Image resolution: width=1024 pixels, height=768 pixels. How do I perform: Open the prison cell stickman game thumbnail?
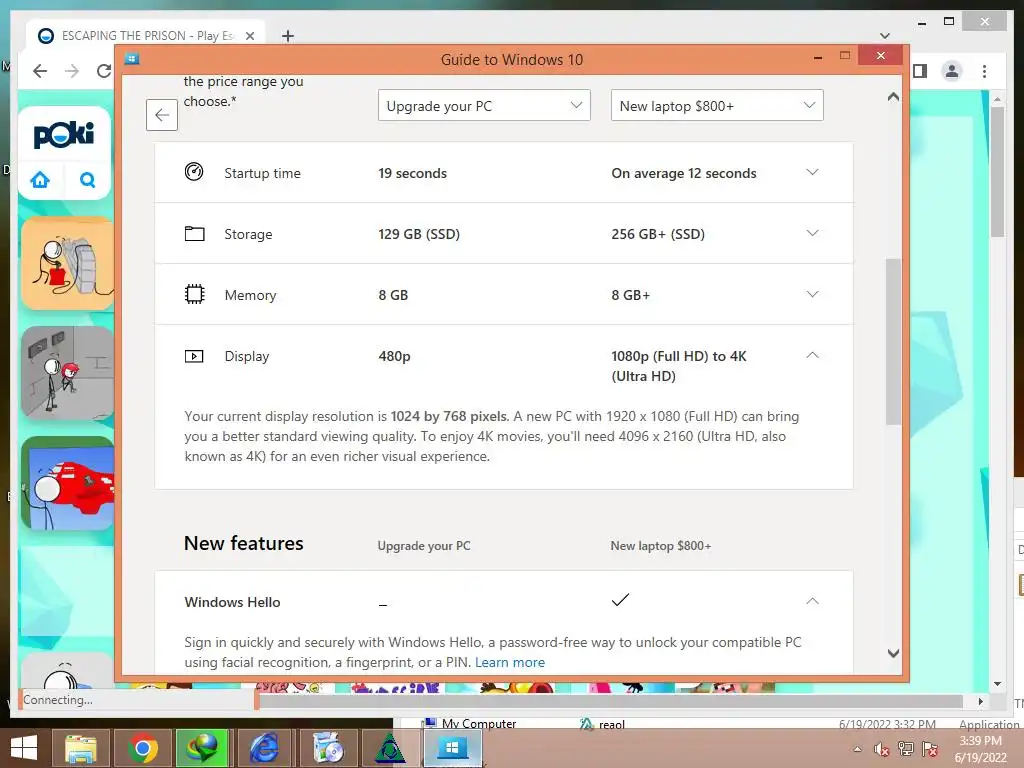coord(68,373)
